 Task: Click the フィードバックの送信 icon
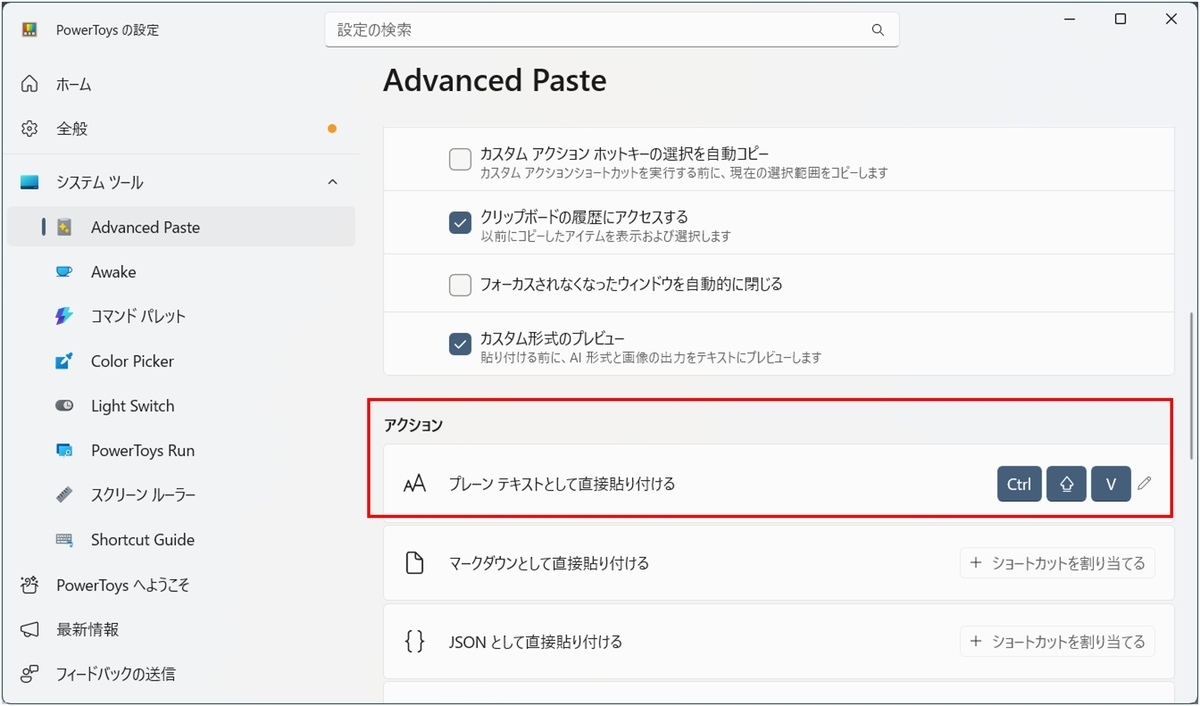coord(30,674)
